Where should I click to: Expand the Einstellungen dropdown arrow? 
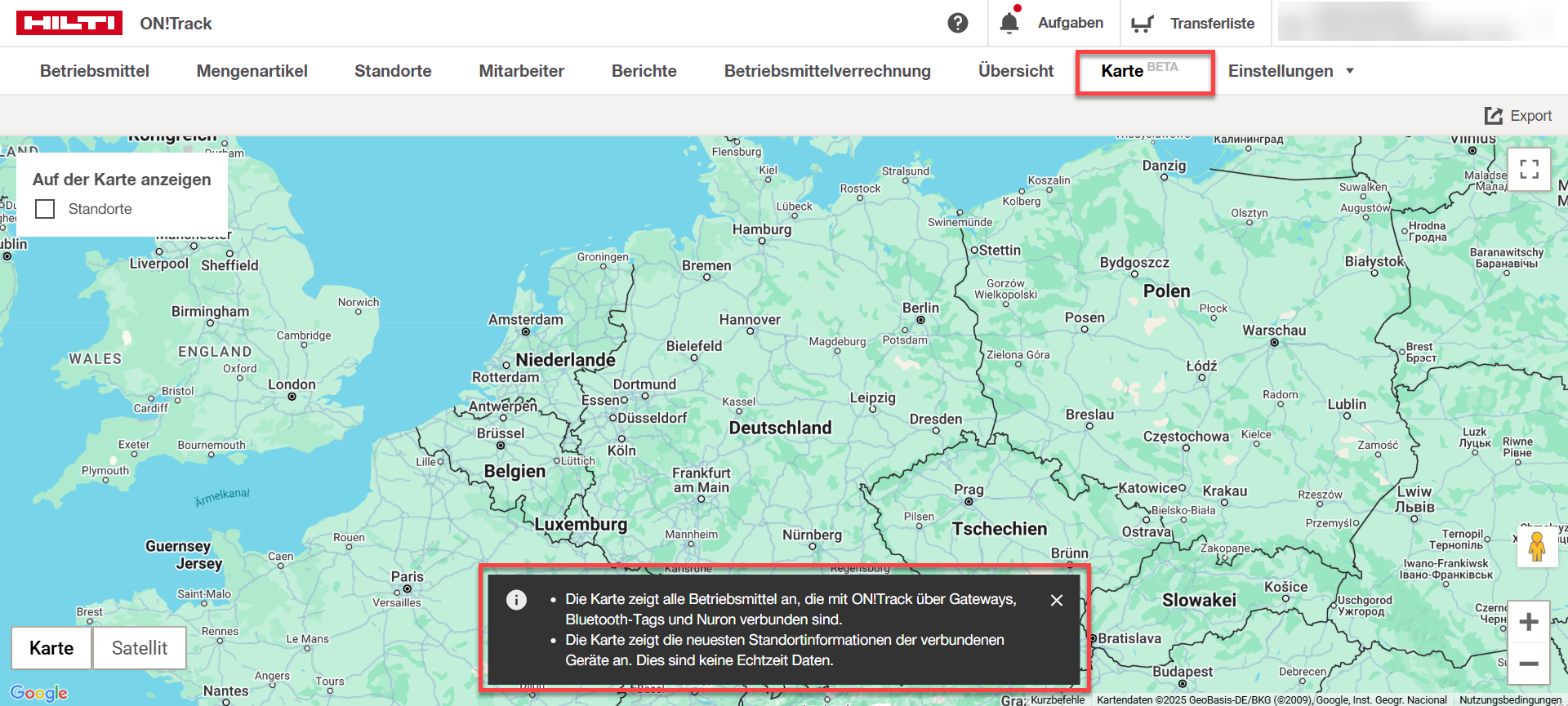tap(1350, 71)
